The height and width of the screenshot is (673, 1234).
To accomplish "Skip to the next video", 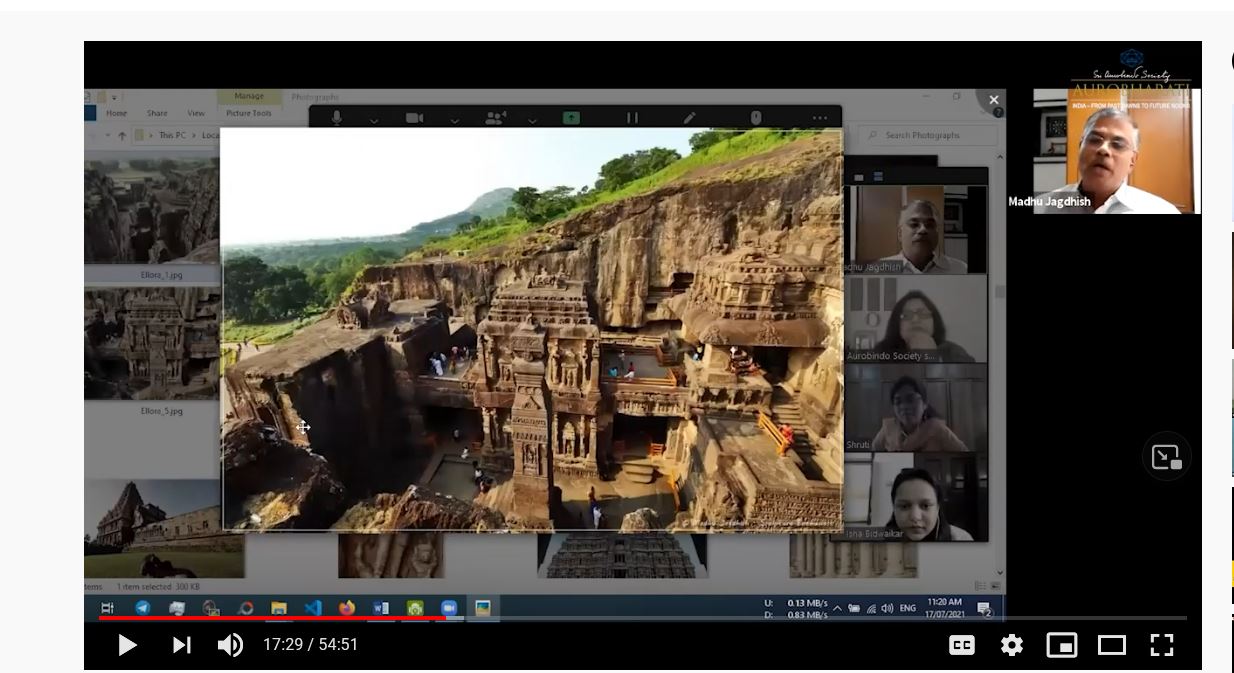I will tap(181, 645).
